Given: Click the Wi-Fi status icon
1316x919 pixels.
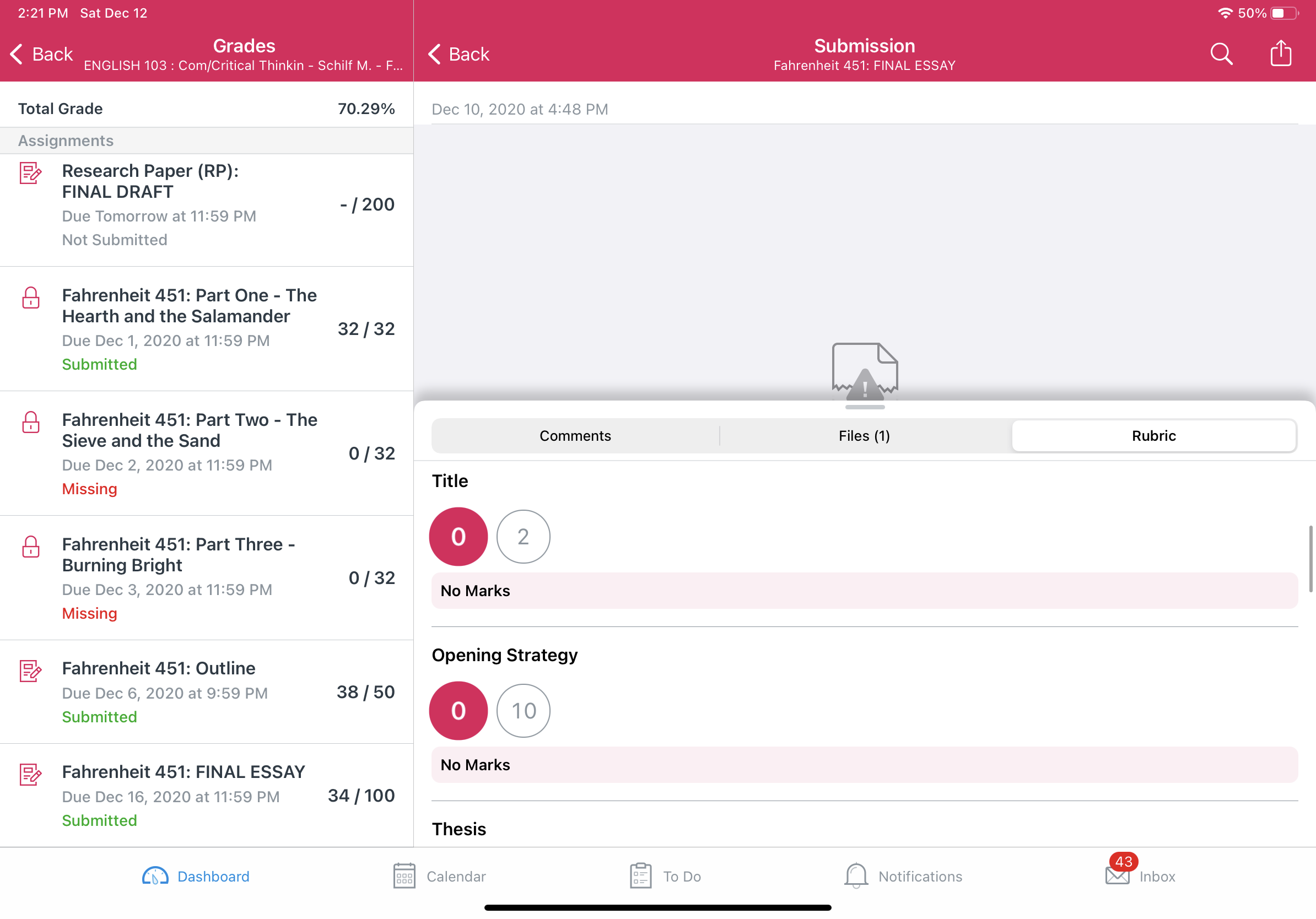Looking at the screenshot, I should click(x=1226, y=13).
